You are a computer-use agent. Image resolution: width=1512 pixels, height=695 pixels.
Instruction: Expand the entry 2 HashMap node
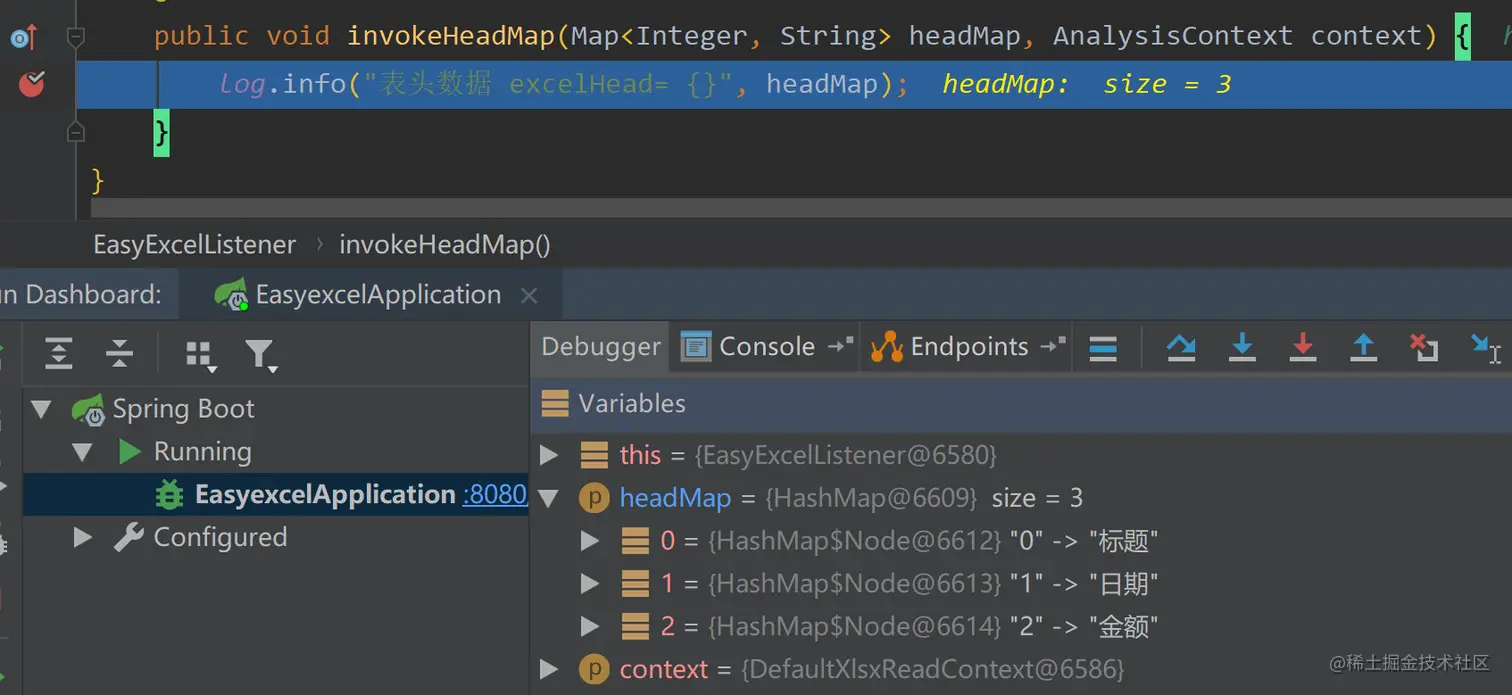click(x=590, y=627)
